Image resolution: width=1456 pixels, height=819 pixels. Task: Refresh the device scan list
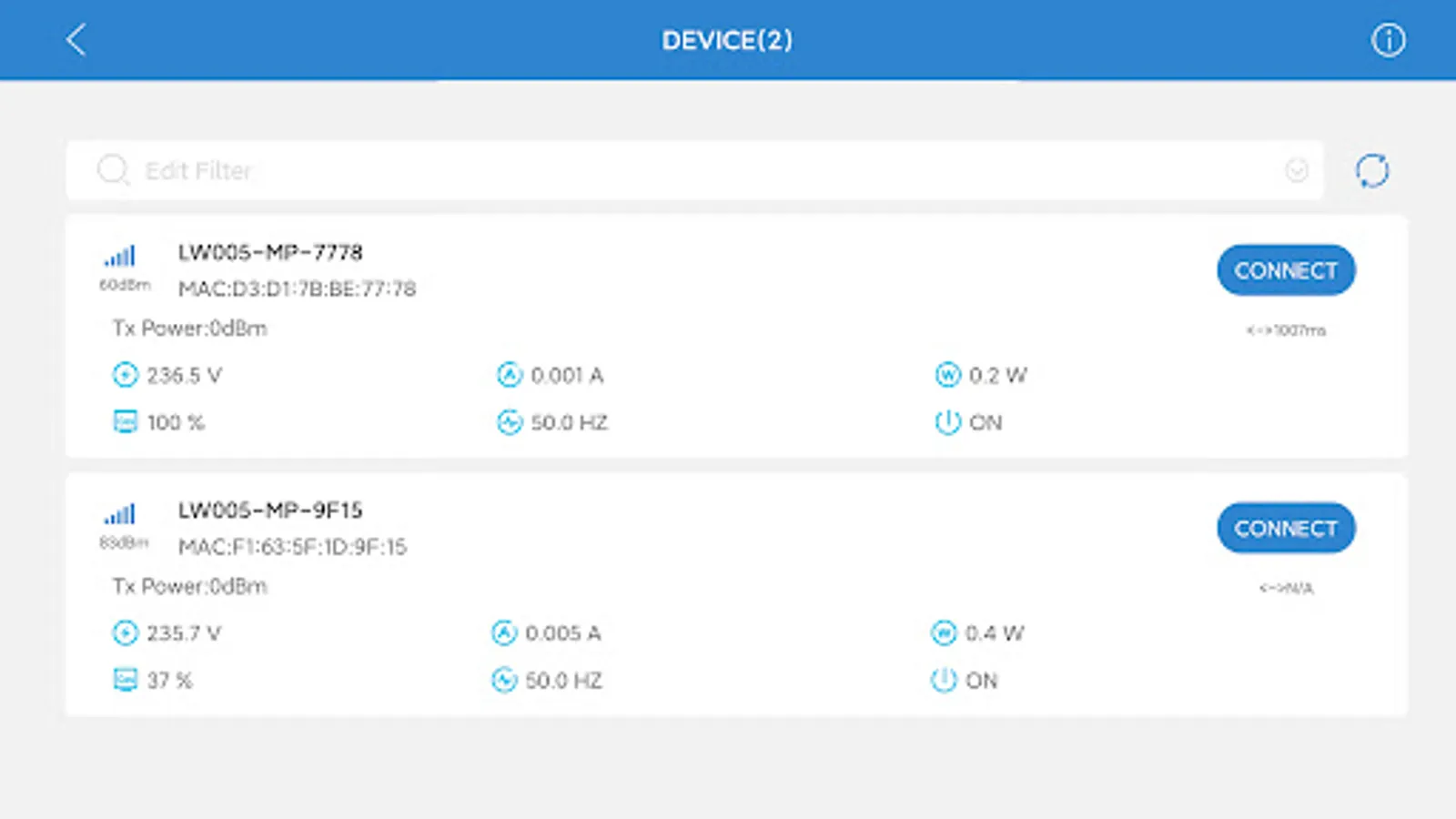coord(1371,171)
